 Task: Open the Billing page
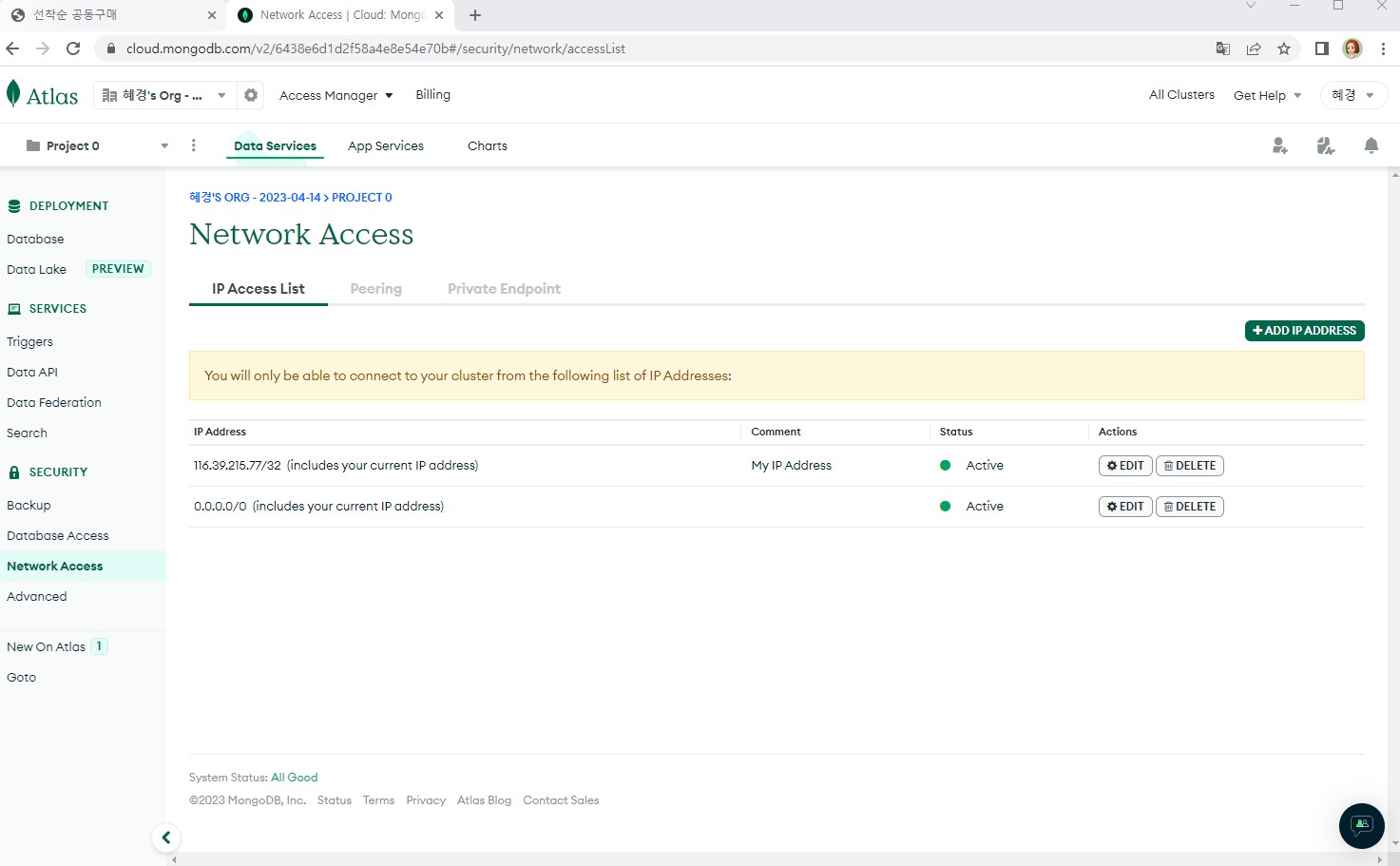[432, 95]
